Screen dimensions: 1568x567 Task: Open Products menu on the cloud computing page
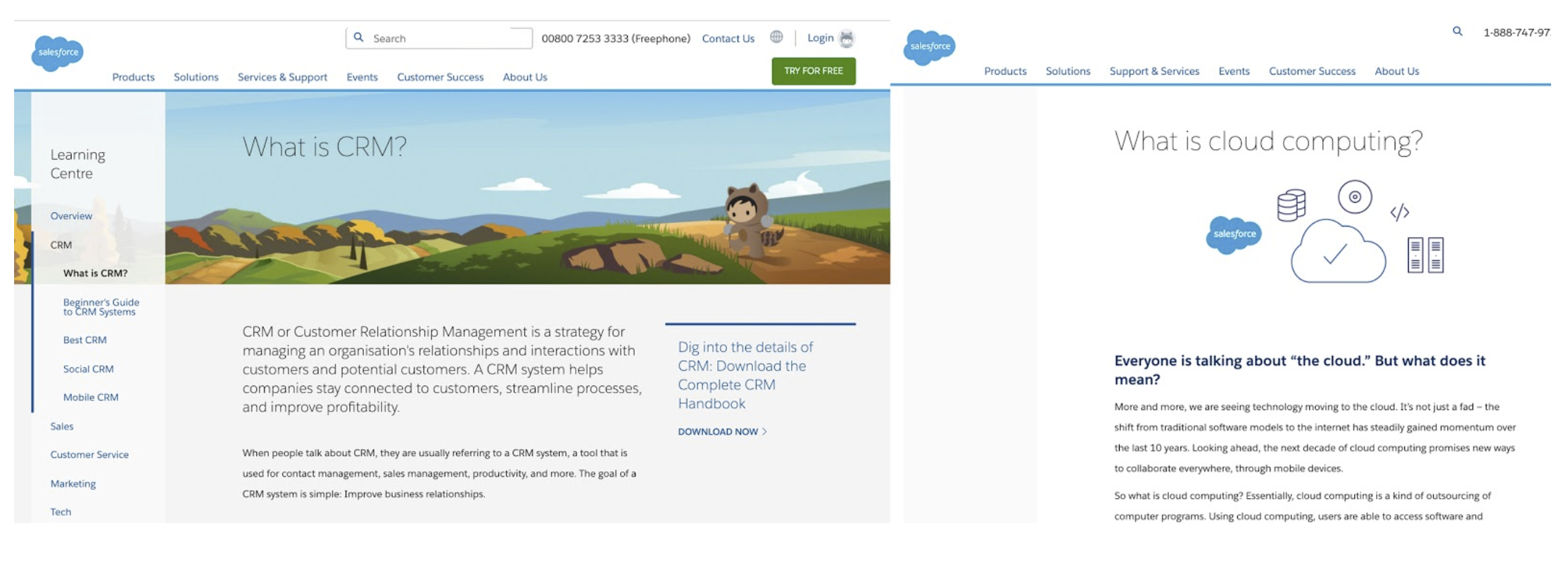1006,71
